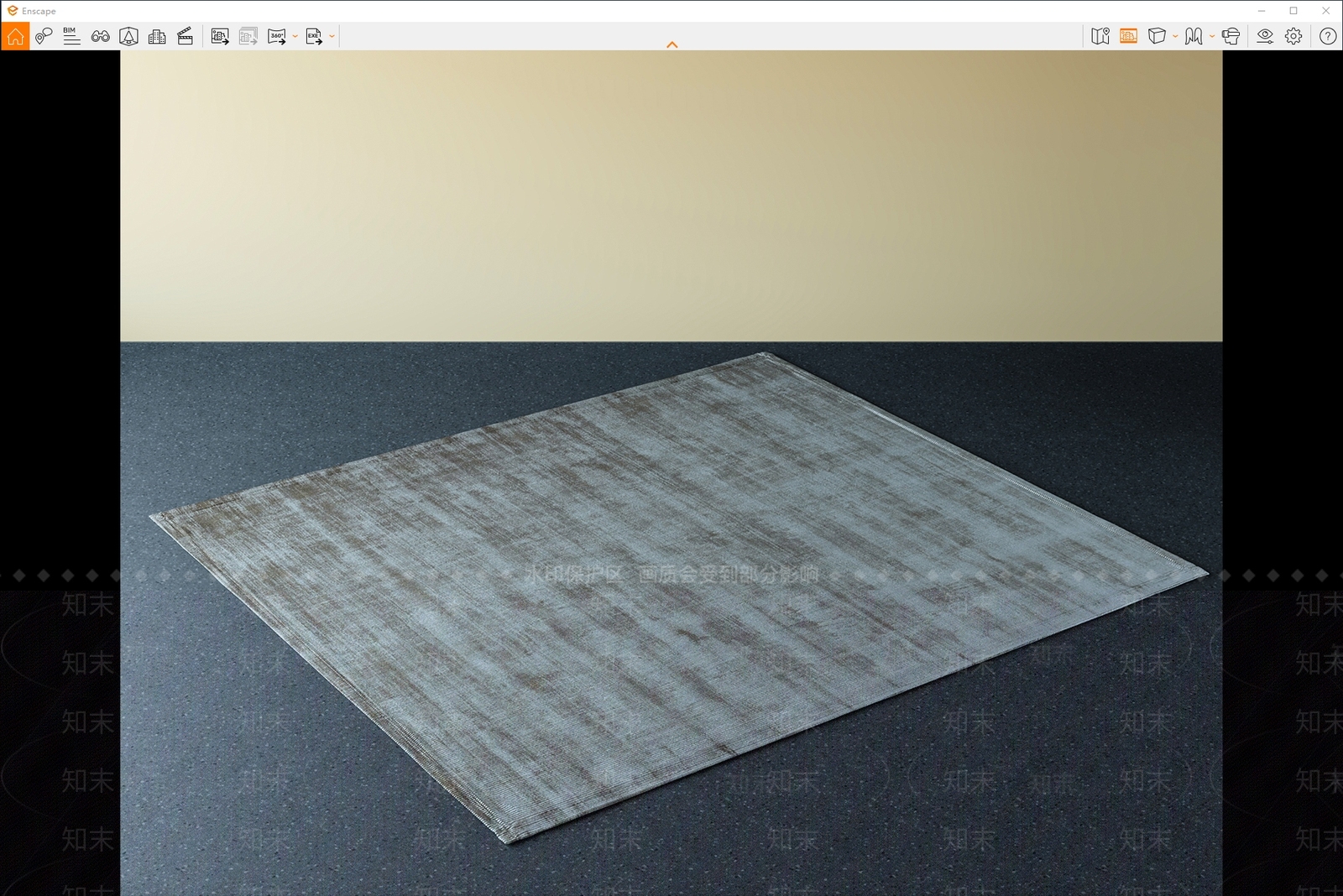Close the Enscape window
Viewport: 1343px width, 896px height.
(1326, 11)
